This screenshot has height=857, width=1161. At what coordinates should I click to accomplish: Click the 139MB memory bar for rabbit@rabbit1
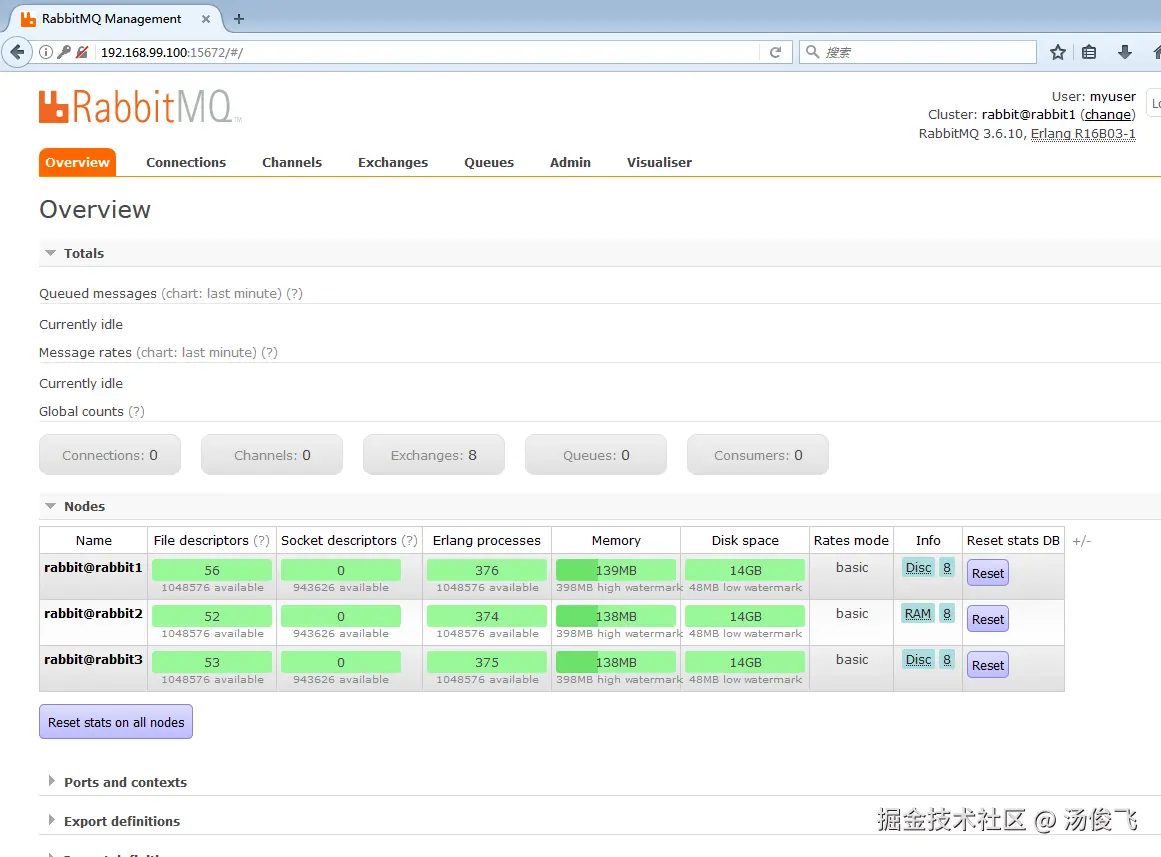pyautogui.click(x=616, y=570)
